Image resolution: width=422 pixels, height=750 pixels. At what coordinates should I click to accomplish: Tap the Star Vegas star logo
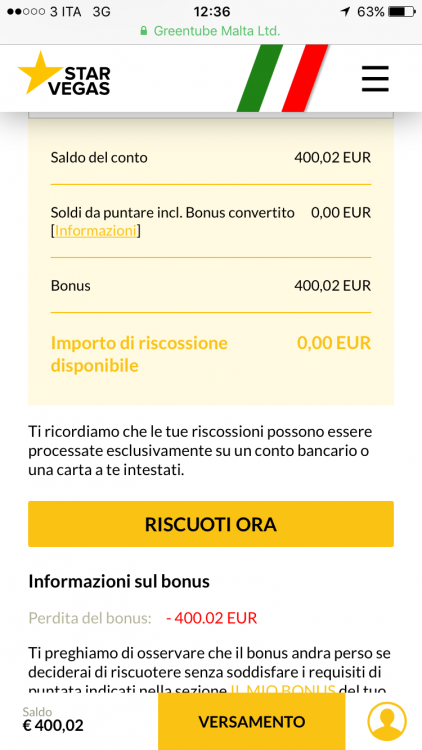pos(40,73)
